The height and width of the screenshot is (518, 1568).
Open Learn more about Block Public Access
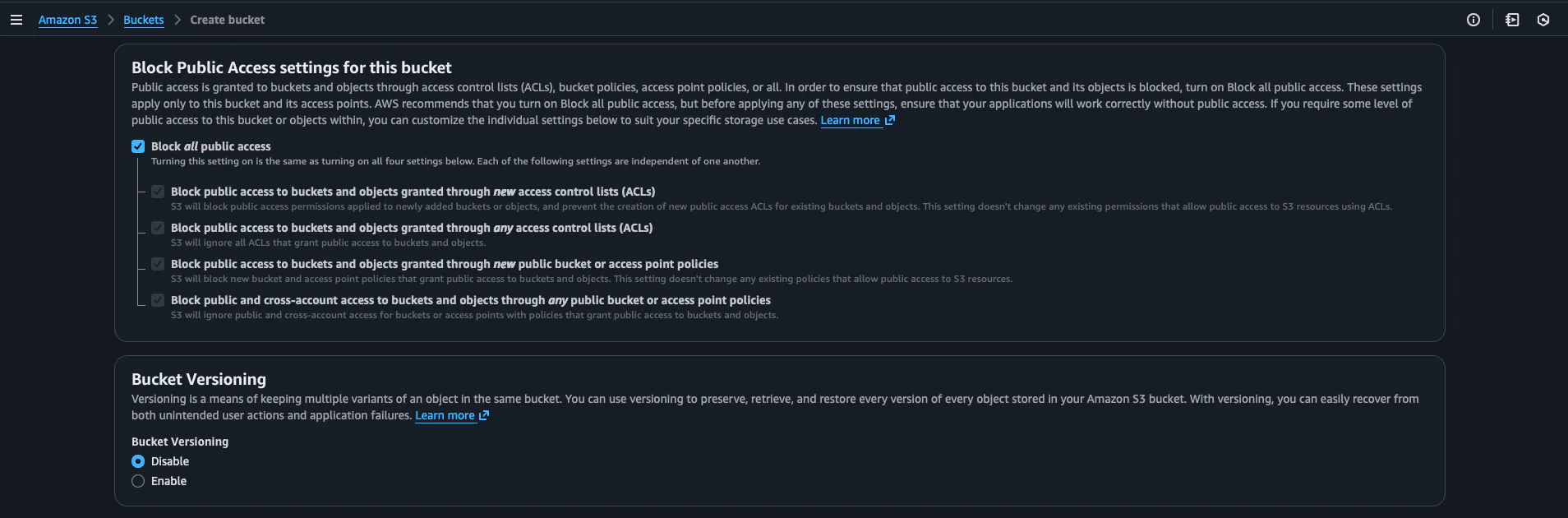click(851, 120)
